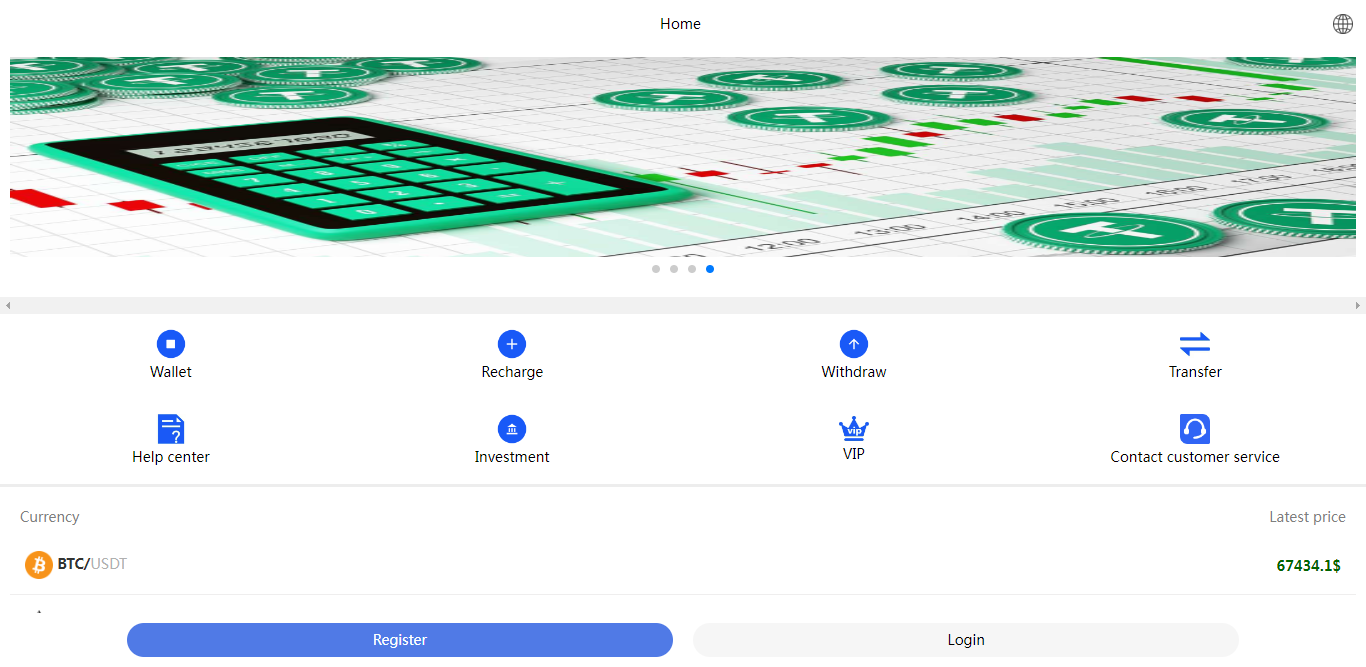Click the BTC latest price 67434.1$
This screenshot has height=667, width=1366.
click(1308, 566)
